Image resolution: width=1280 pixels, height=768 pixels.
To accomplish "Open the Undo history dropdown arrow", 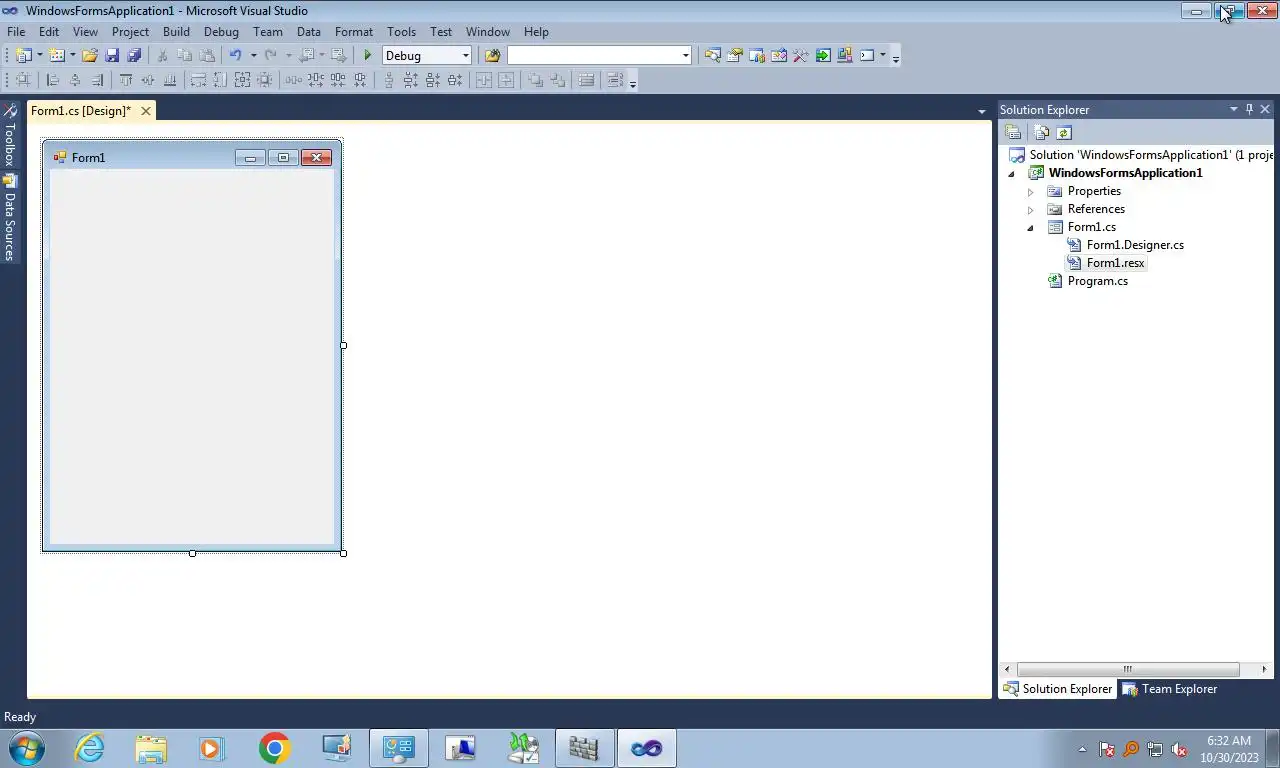I will coord(253,56).
